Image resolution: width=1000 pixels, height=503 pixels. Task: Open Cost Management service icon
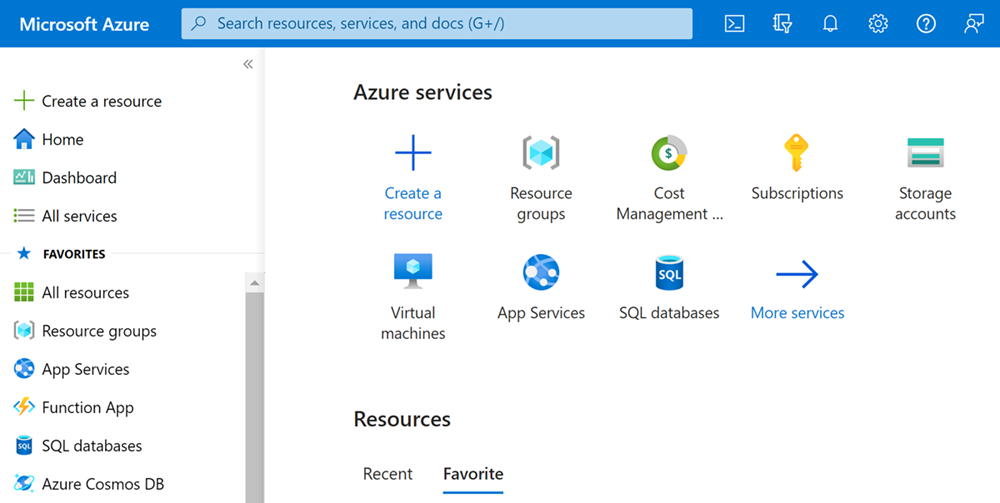[669, 154]
